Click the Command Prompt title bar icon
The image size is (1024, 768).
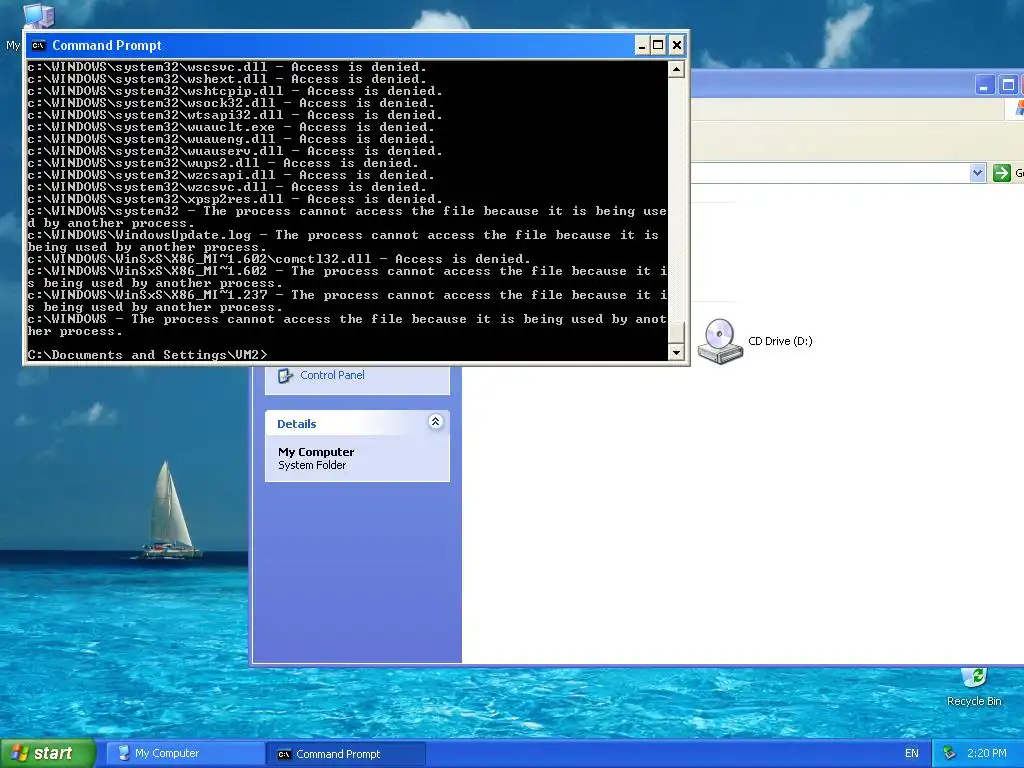click(x=39, y=45)
